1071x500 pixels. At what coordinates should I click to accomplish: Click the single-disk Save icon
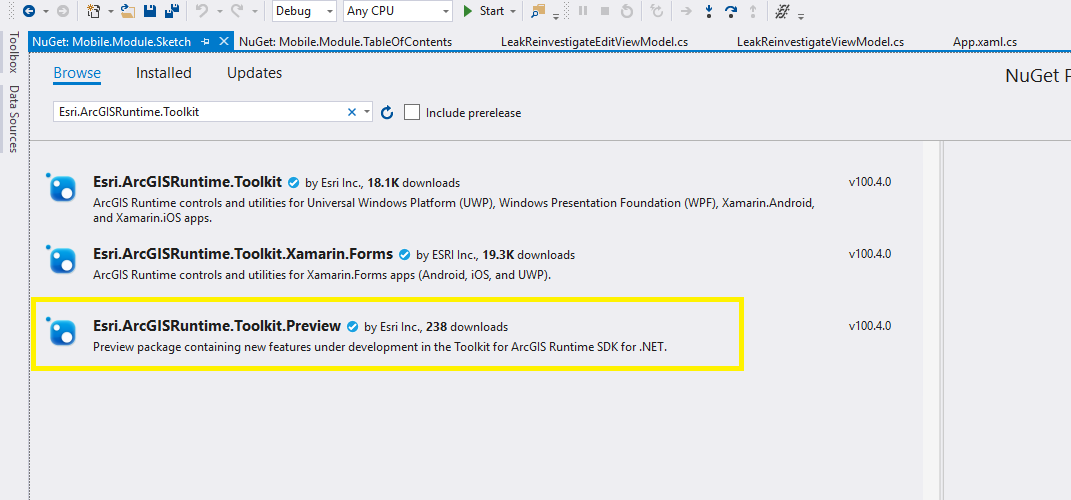149,11
